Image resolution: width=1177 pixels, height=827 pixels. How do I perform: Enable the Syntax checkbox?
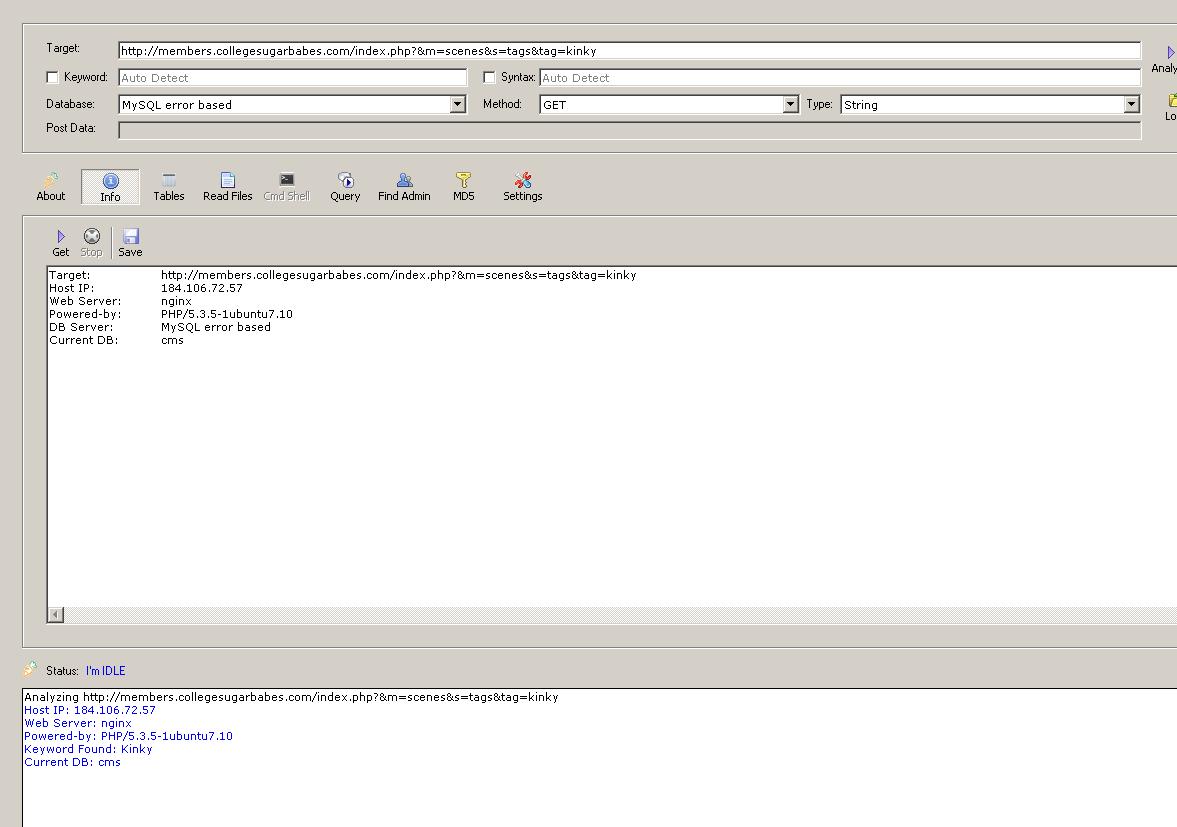489,77
